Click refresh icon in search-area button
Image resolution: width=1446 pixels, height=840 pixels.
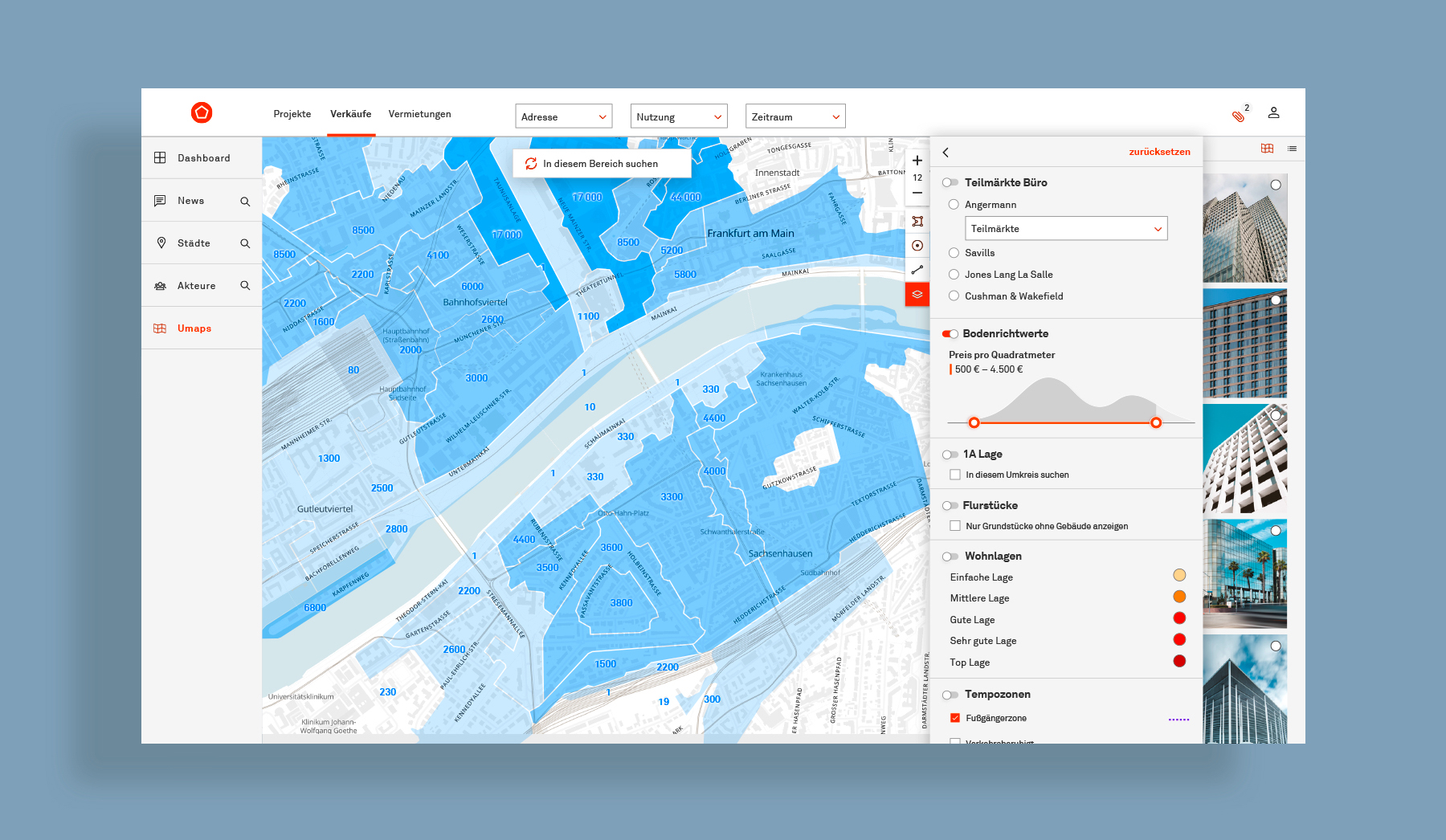(x=531, y=163)
